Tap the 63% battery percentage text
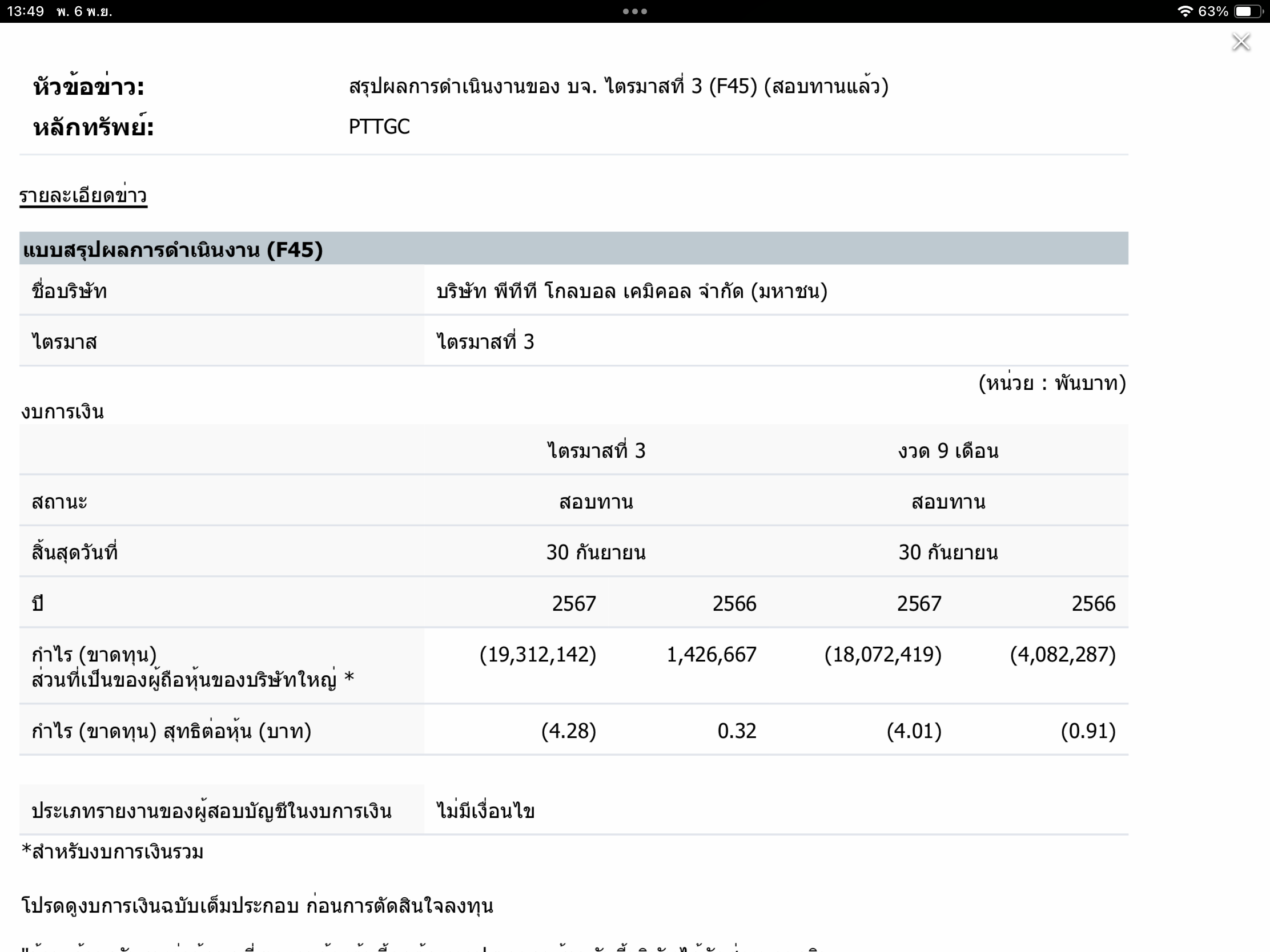Image resolution: width=1270 pixels, height=952 pixels. tap(1213, 11)
